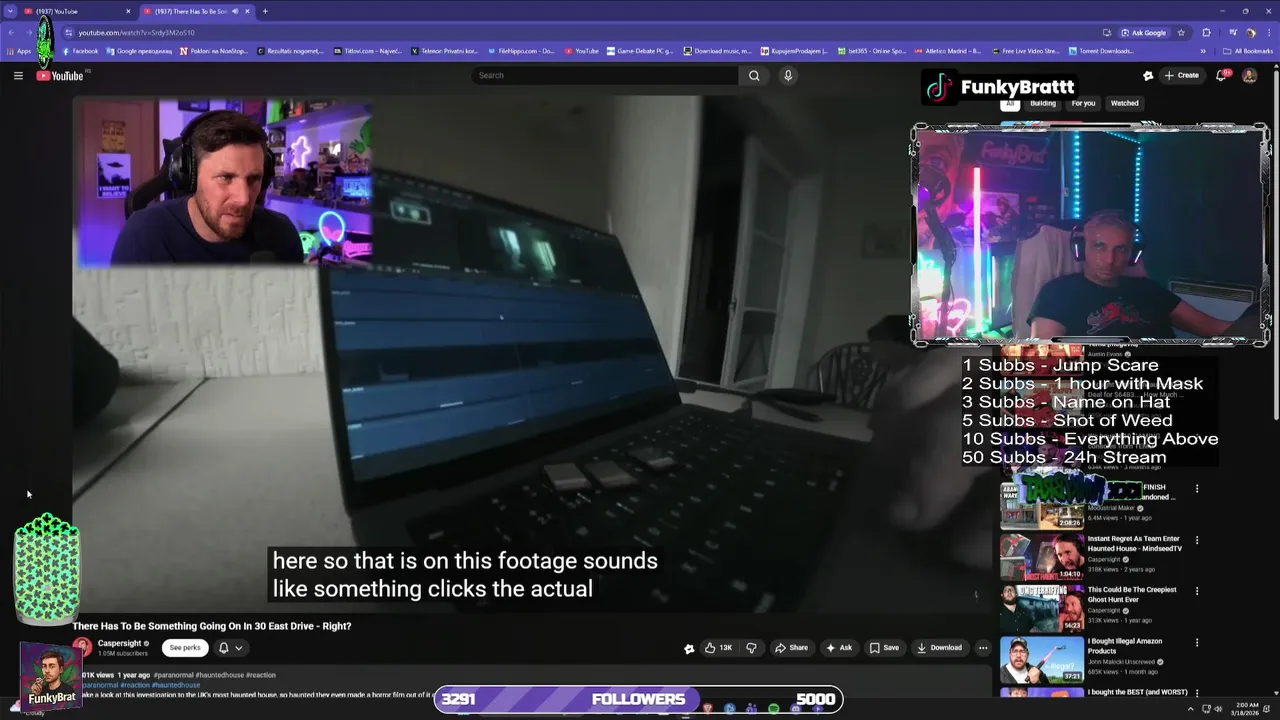Open options for Illegal Amazon Products video

click(x=1197, y=642)
